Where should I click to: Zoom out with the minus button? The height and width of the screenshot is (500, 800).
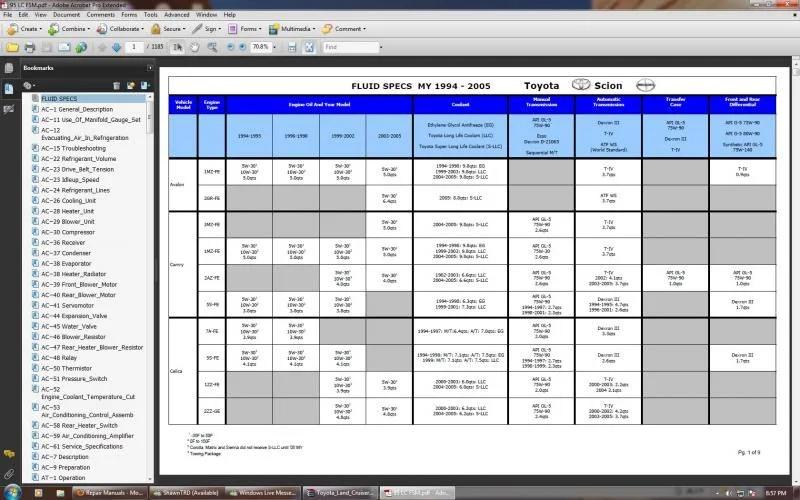pos(230,47)
